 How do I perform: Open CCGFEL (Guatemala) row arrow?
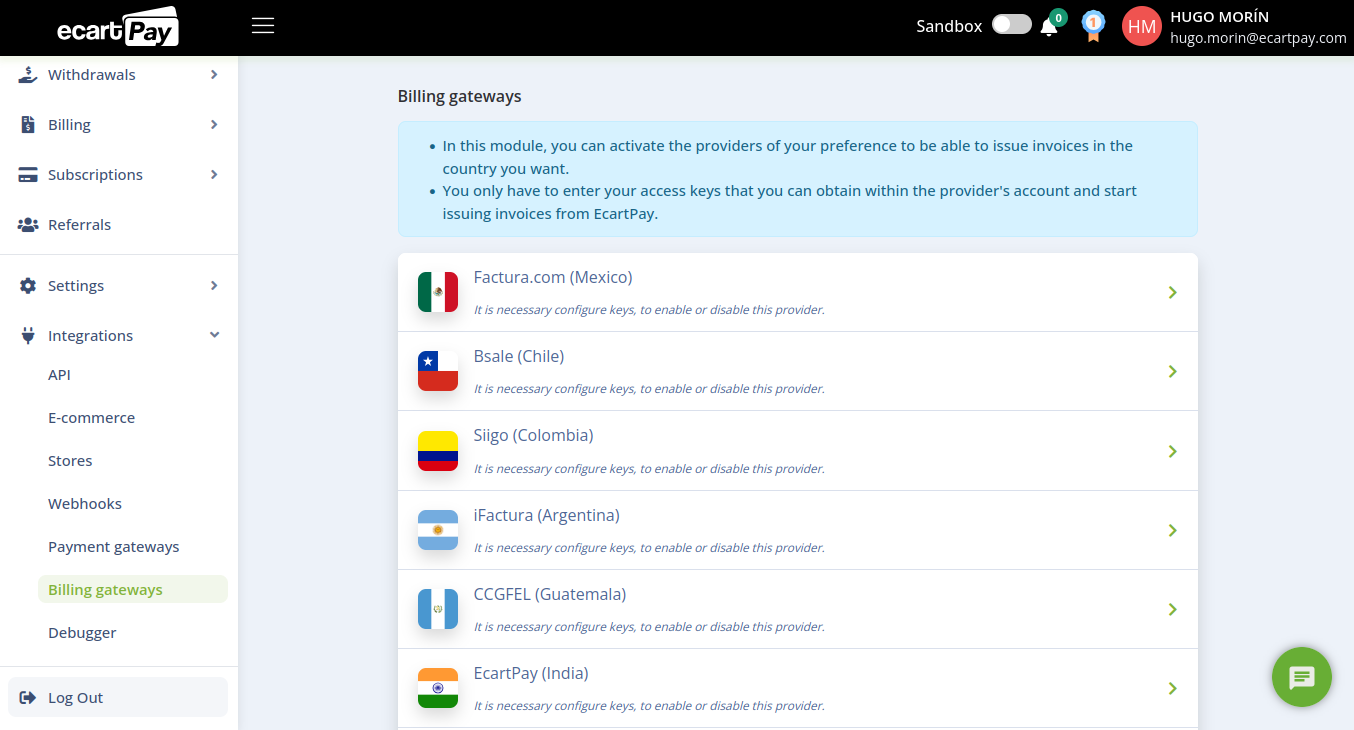pos(1173,609)
